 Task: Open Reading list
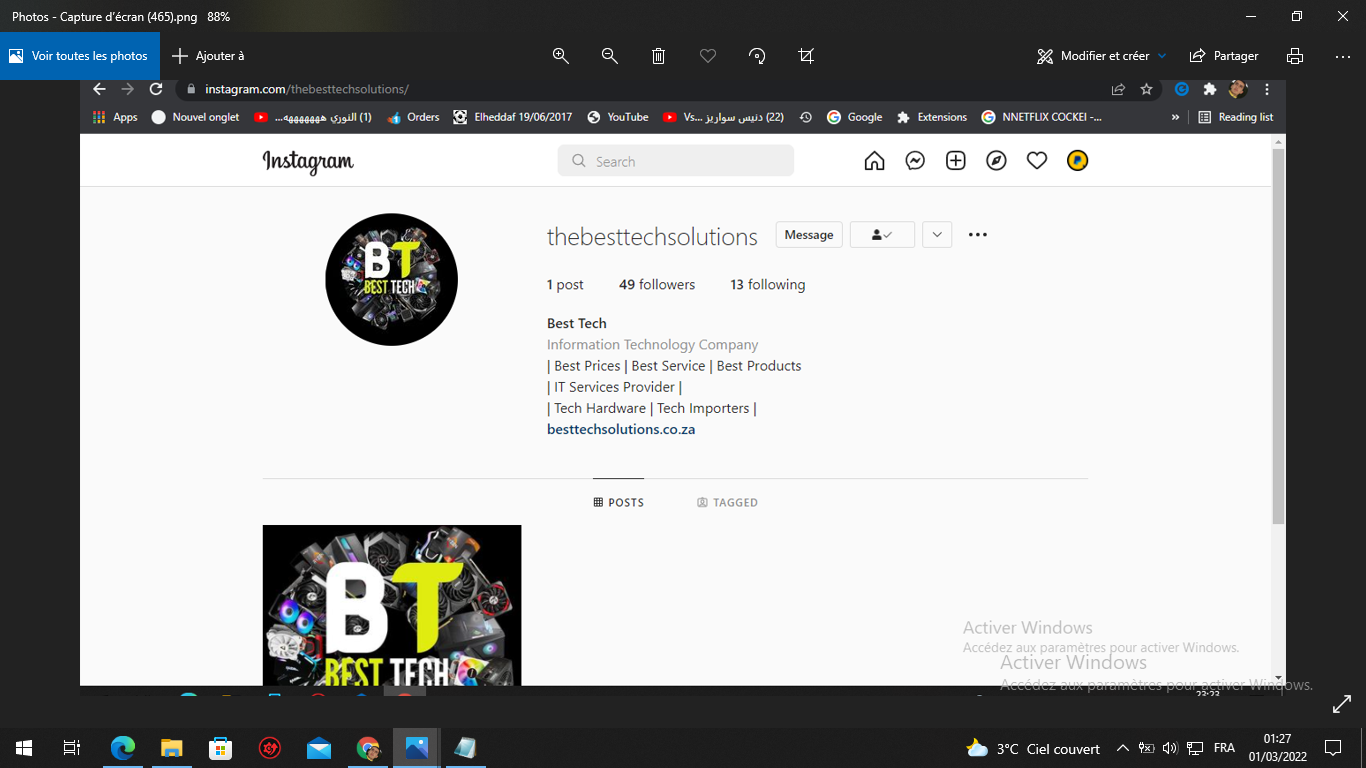tap(1236, 117)
